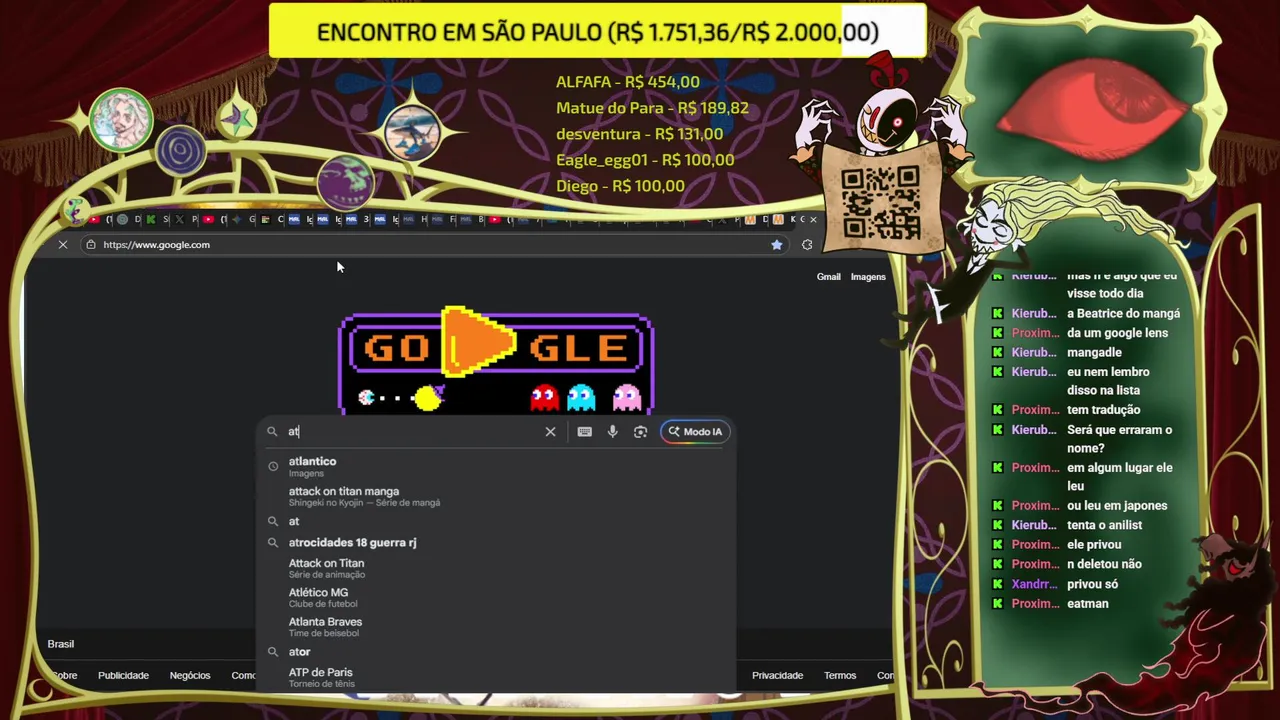Select the 'ator' suggestion
Image resolution: width=1280 pixels, height=720 pixels.
(x=495, y=652)
